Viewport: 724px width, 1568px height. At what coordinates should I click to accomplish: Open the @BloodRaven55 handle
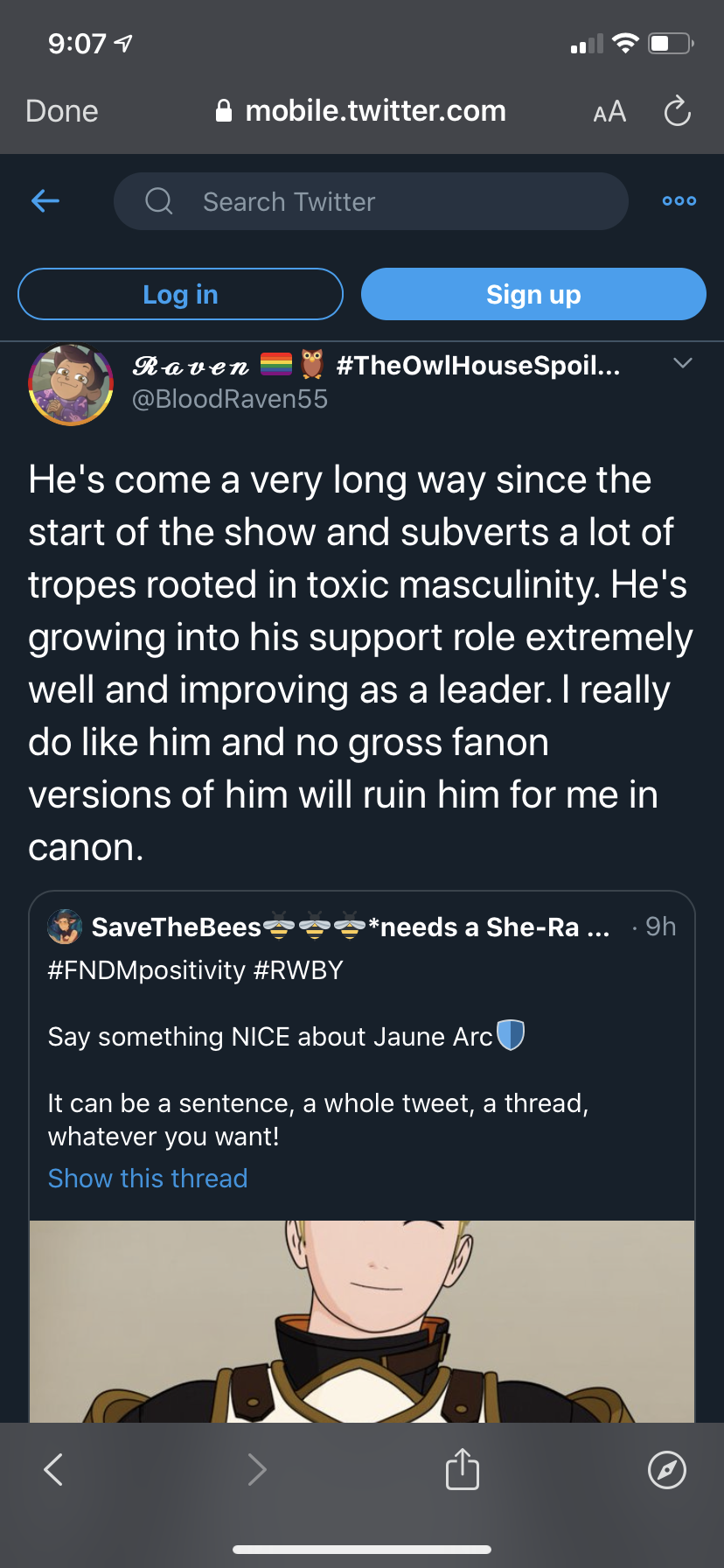(230, 399)
